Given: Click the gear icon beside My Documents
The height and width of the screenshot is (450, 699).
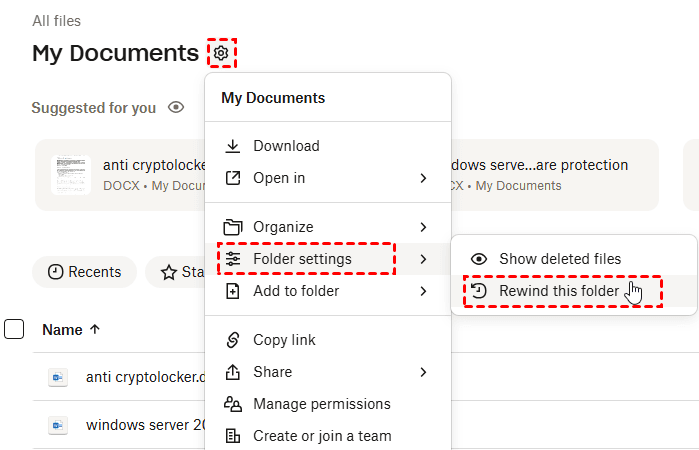Looking at the screenshot, I should [222, 53].
